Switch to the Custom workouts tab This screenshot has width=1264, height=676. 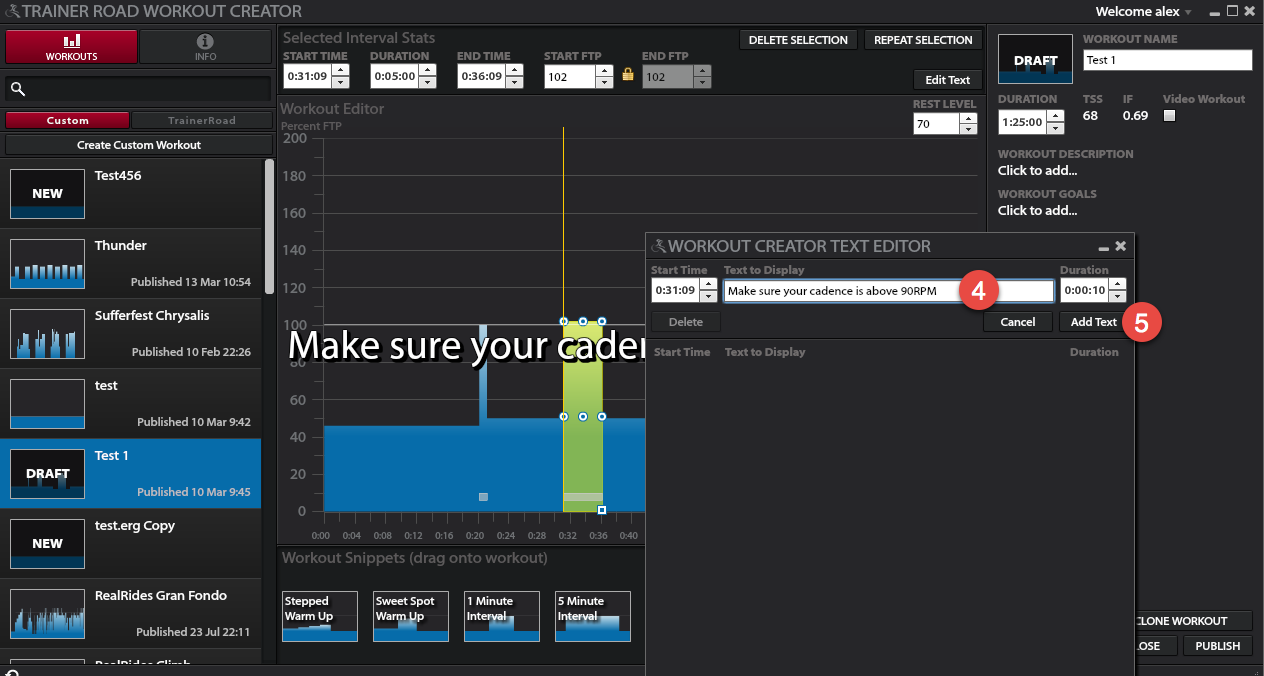pyautogui.click(x=68, y=120)
